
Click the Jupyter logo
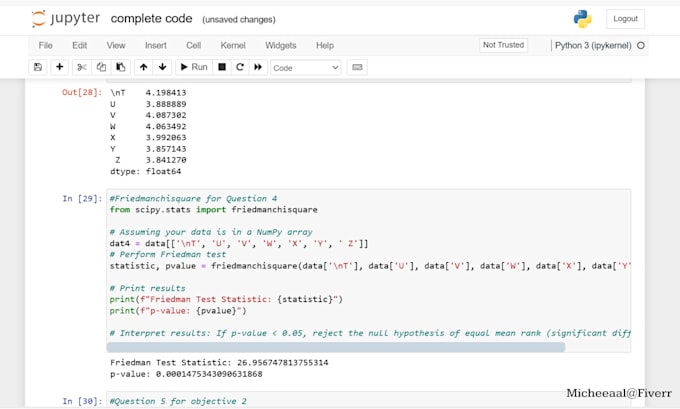(65, 19)
